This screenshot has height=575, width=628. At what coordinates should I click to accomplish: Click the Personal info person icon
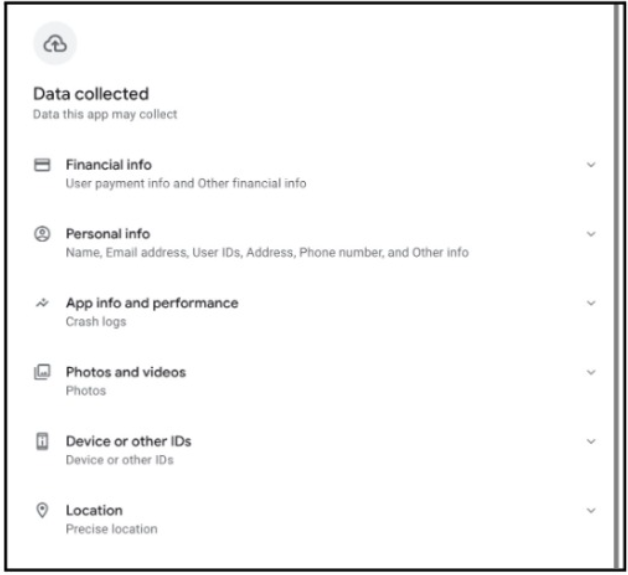pos(43,233)
